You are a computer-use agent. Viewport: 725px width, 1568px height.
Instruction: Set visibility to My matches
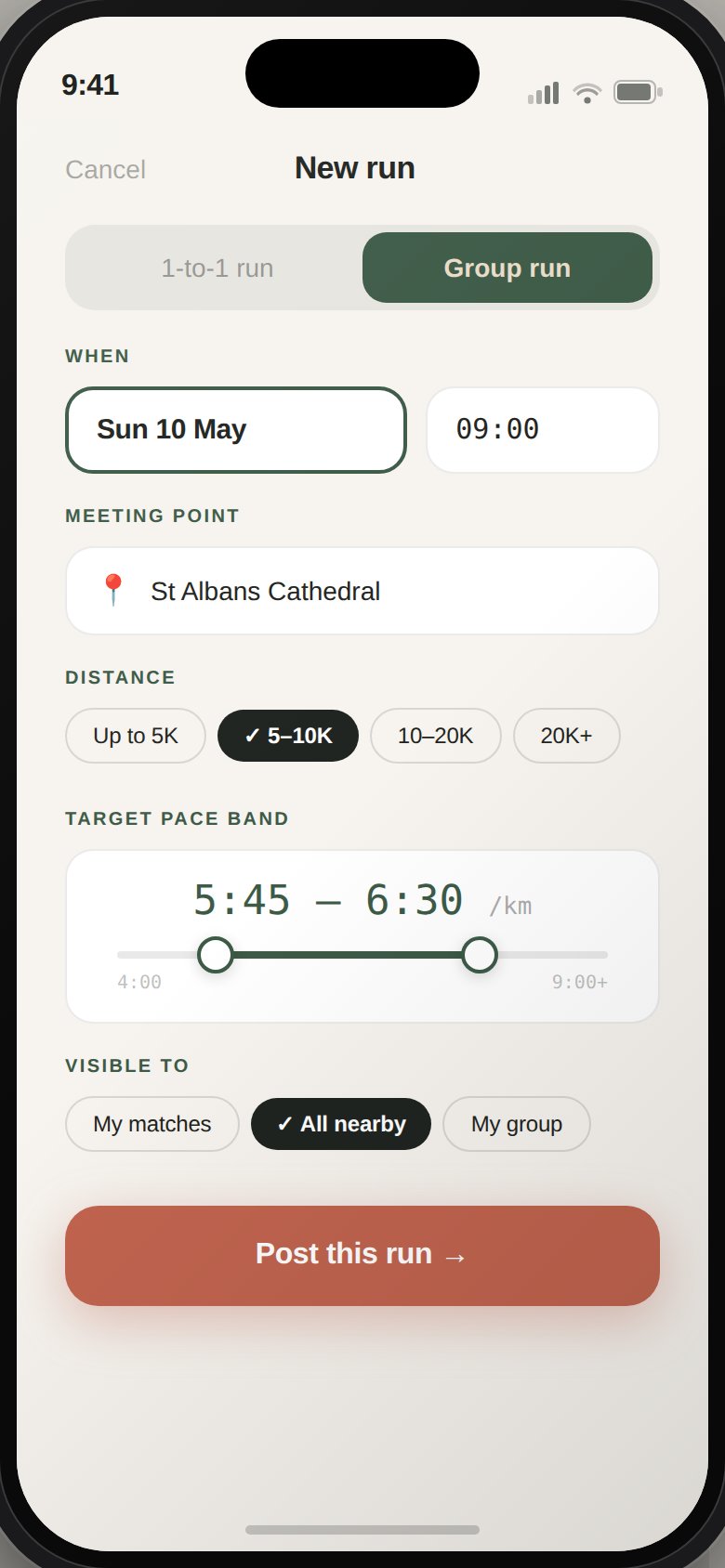pyautogui.click(x=152, y=1124)
